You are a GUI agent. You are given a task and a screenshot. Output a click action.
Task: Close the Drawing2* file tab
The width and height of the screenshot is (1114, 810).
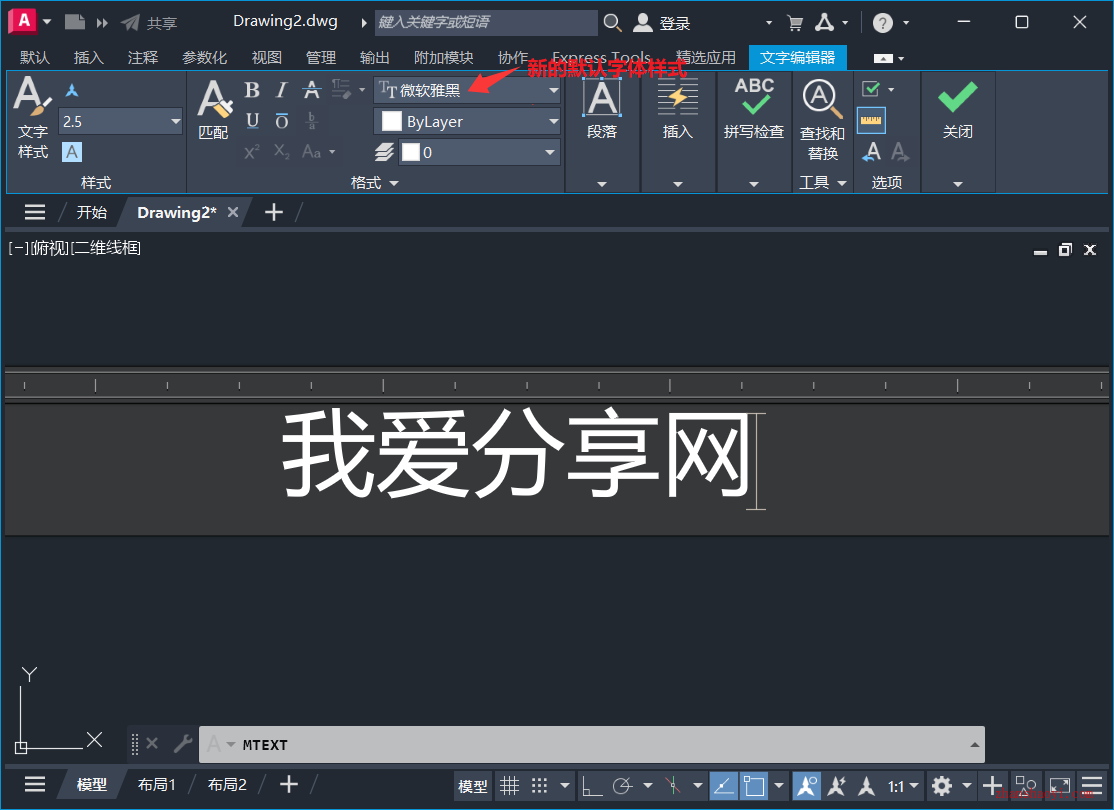[x=232, y=212]
